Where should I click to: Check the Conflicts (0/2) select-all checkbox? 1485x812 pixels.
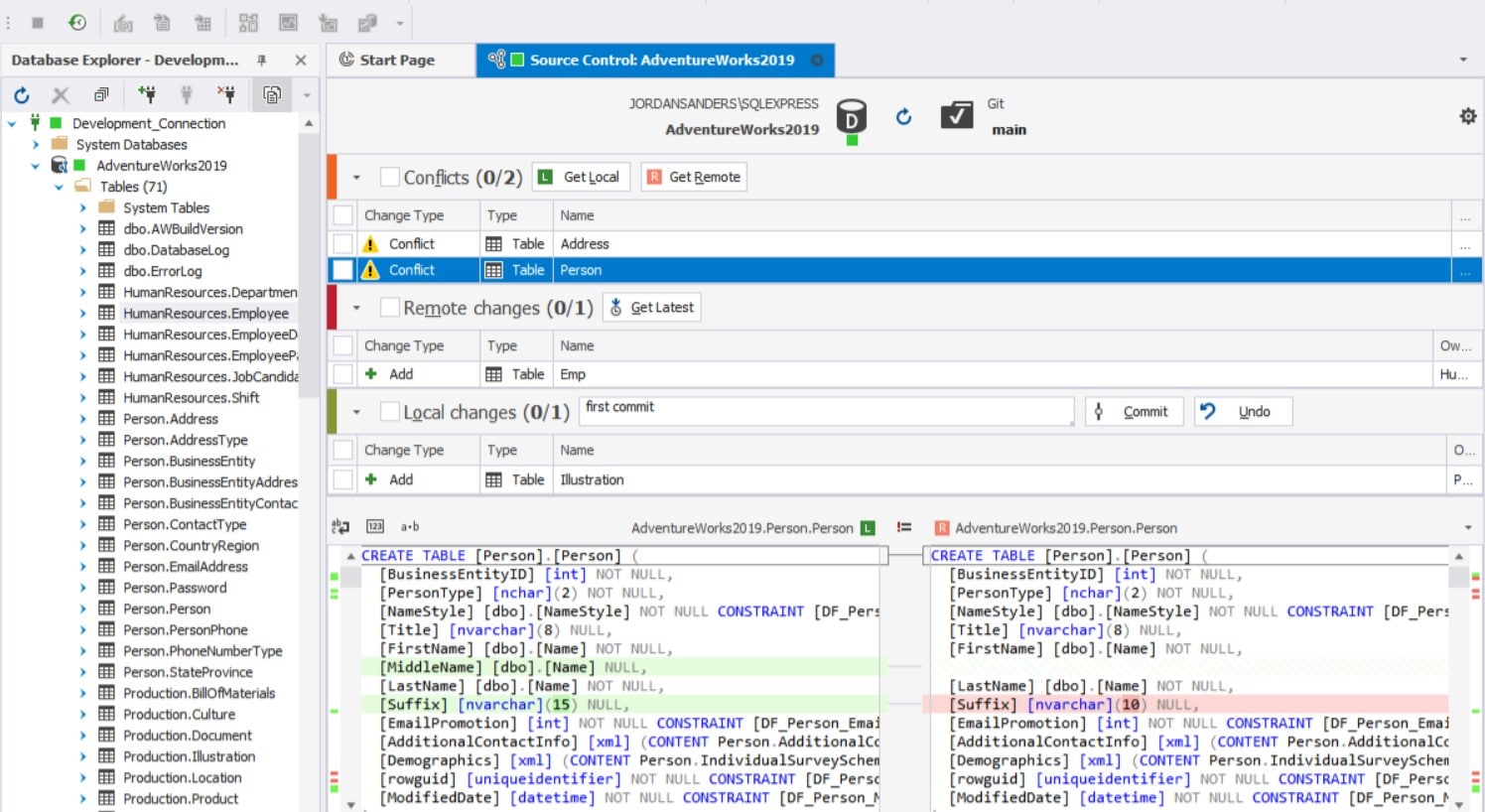(x=390, y=177)
